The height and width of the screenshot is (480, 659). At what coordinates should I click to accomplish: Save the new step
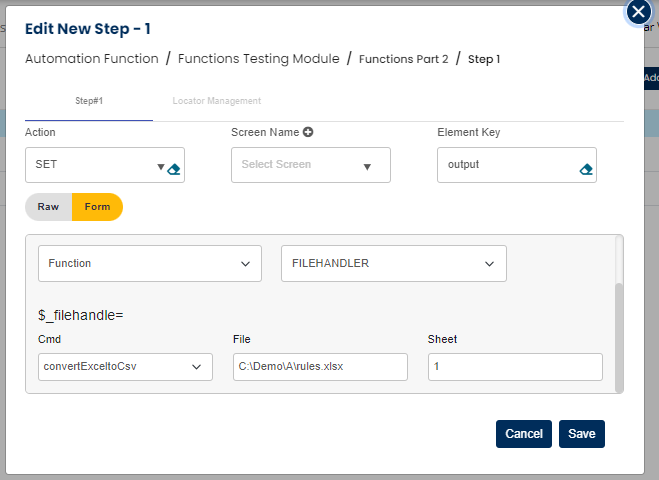click(x=581, y=434)
